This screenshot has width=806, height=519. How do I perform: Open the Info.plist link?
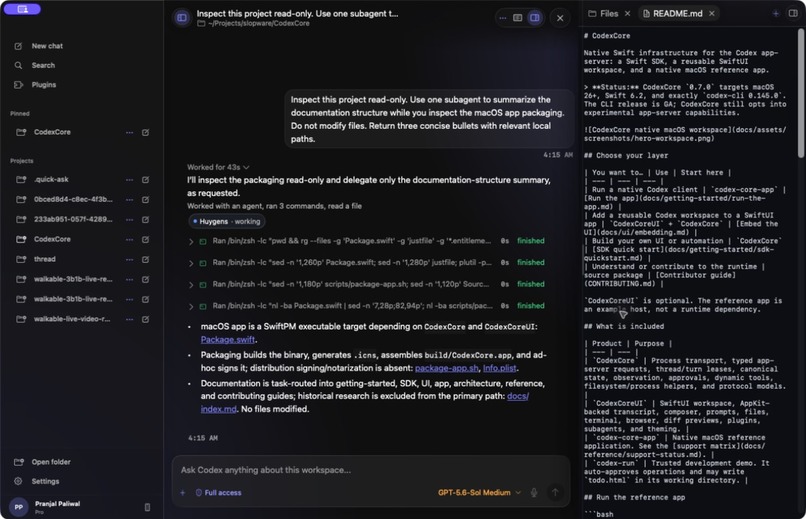tap(500, 368)
